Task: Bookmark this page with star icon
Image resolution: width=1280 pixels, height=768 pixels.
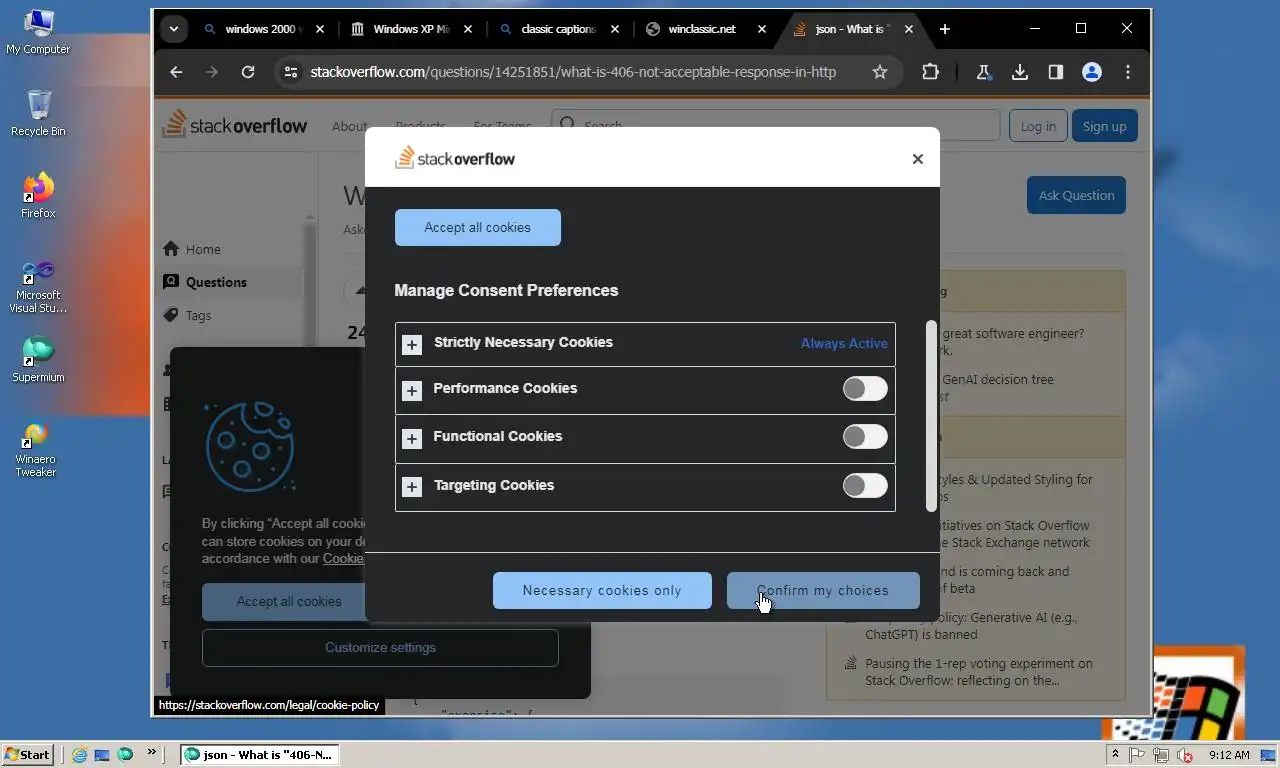Action: click(x=880, y=72)
